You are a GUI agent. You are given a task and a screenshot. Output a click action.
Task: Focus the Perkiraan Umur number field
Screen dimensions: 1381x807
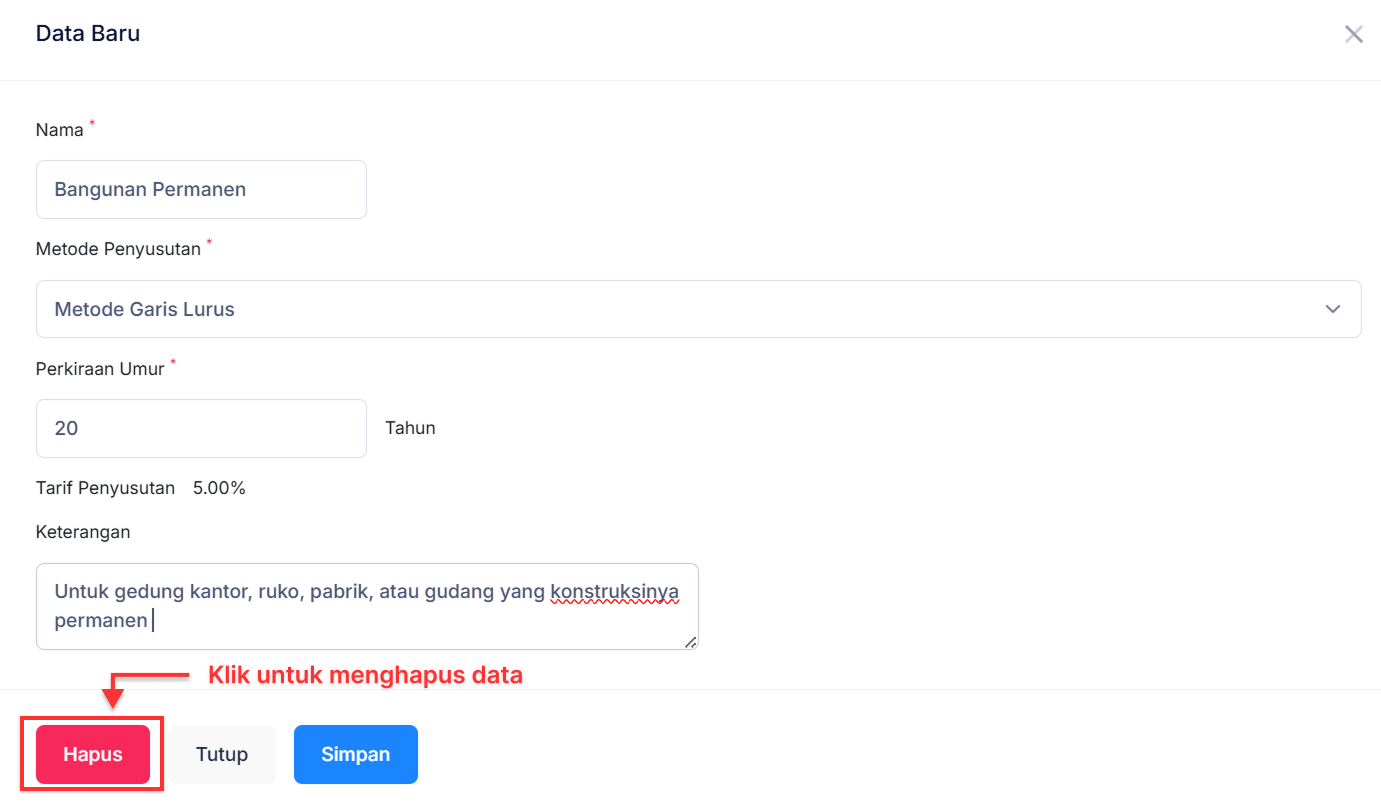click(201, 429)
